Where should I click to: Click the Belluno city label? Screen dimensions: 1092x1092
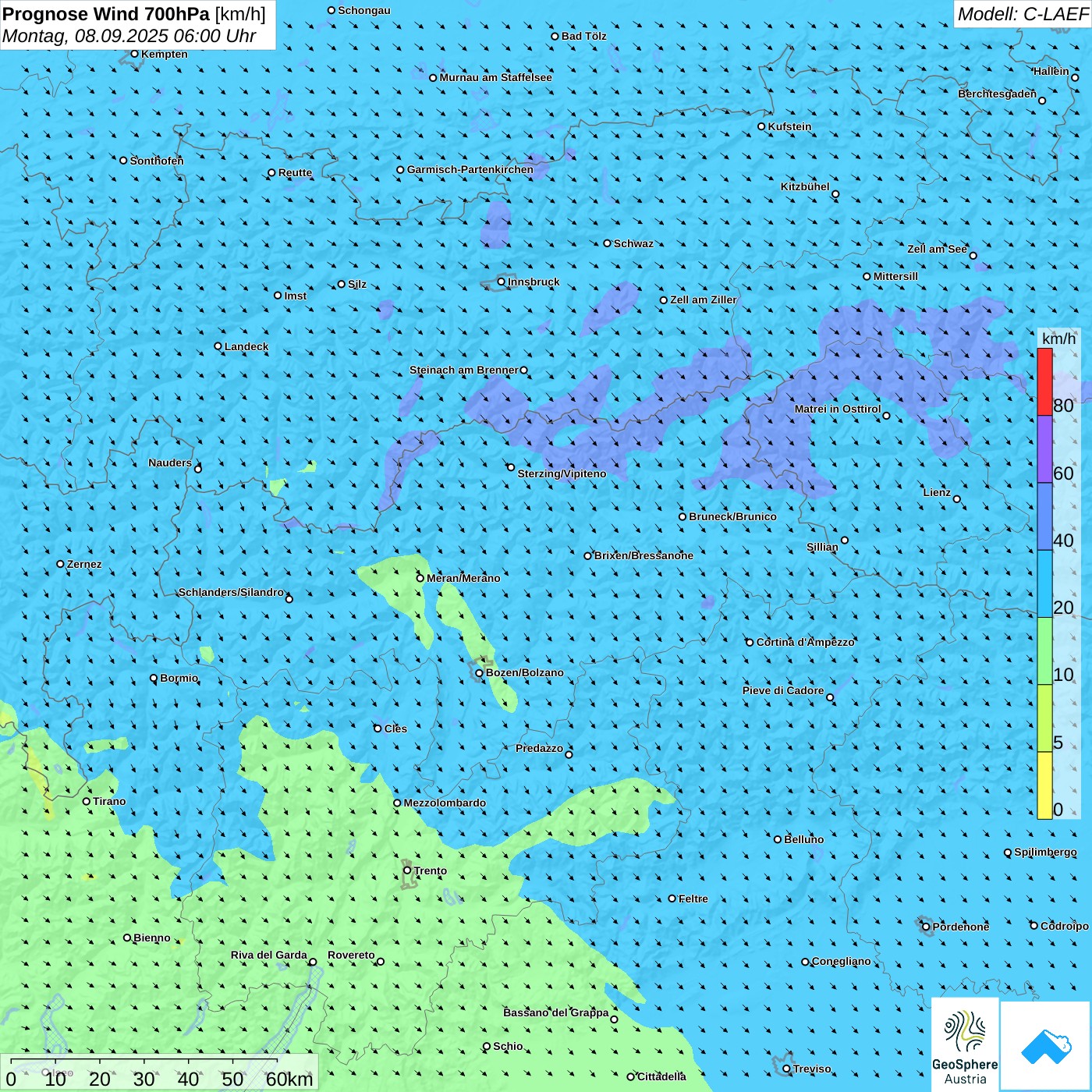coord(804,839)
